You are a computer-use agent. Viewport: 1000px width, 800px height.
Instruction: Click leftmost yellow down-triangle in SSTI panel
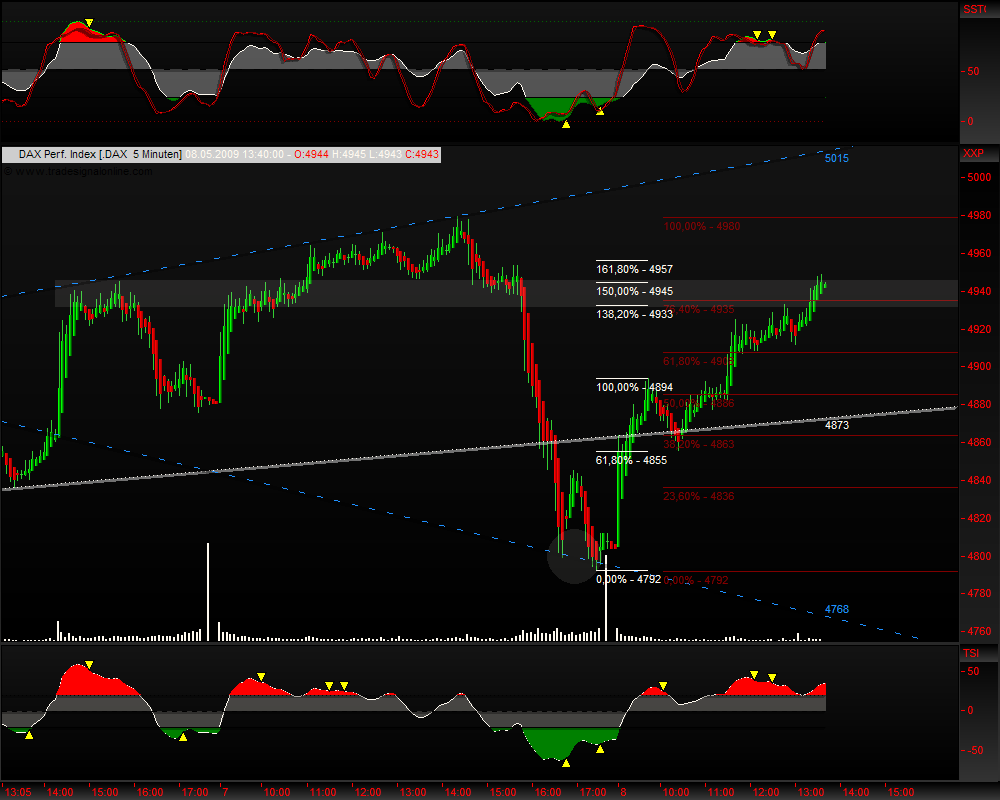coord(90,22)
